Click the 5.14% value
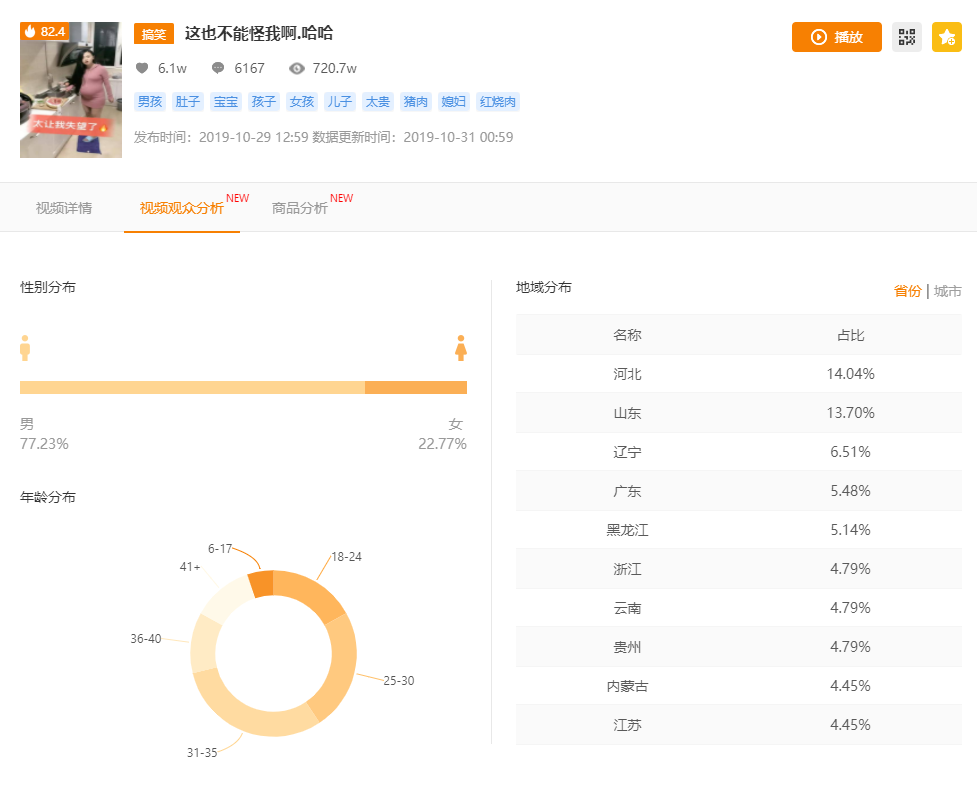This screenshot has height=792, width=977. (850, 530)
